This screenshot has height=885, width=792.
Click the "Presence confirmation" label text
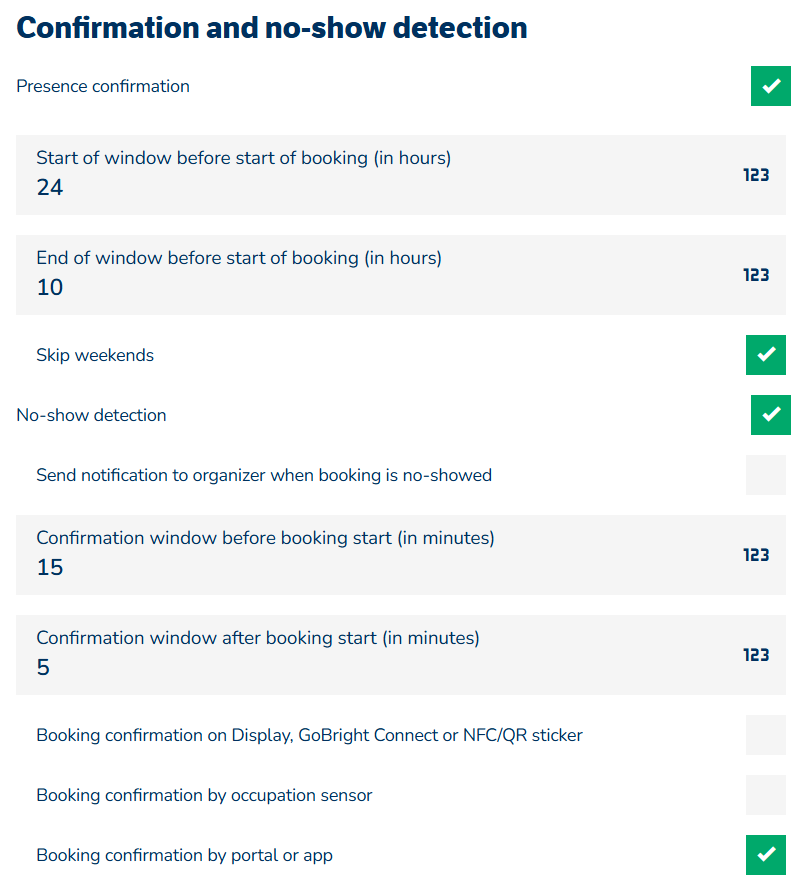point(103,86)
